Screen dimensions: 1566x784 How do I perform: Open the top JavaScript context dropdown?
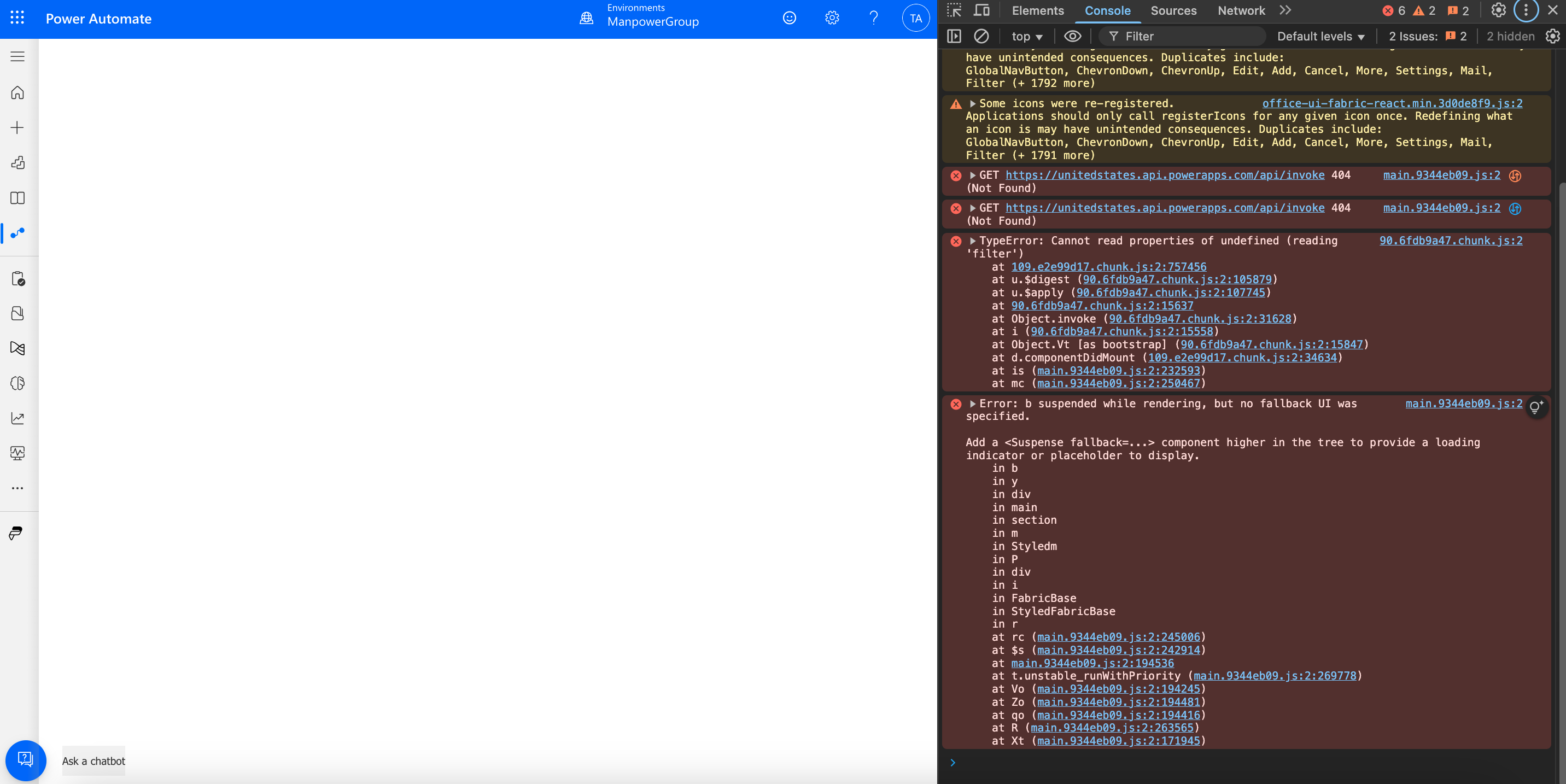coord(1027,37)
